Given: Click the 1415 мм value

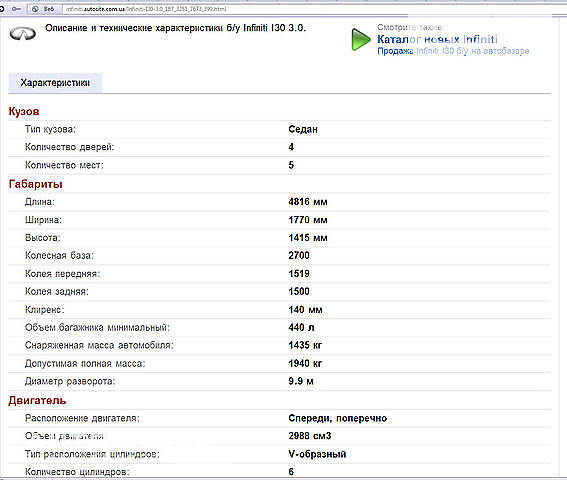Looking at the screenshot, I should [x=308, y=238].
